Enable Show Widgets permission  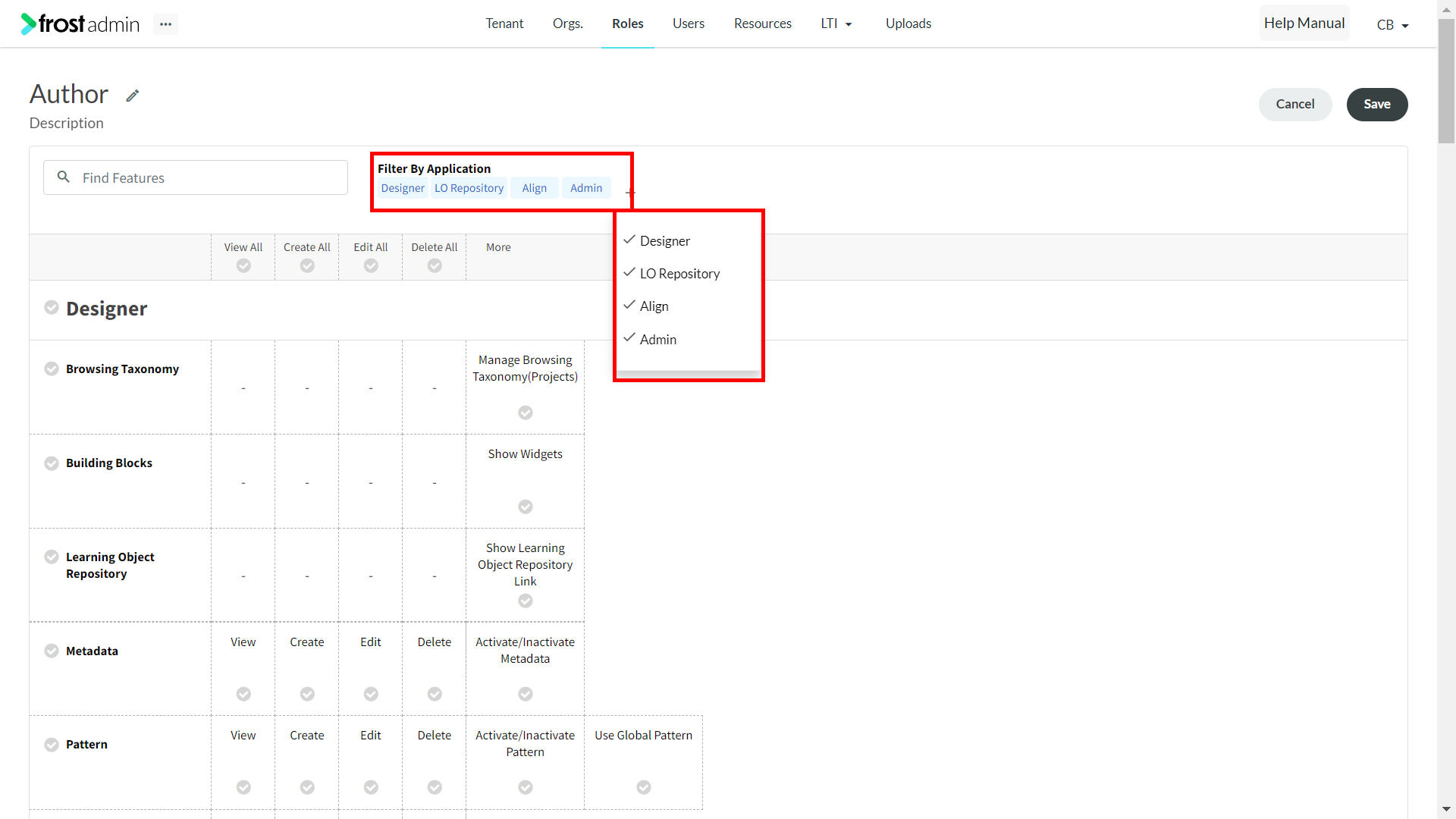tap(526, 507)
